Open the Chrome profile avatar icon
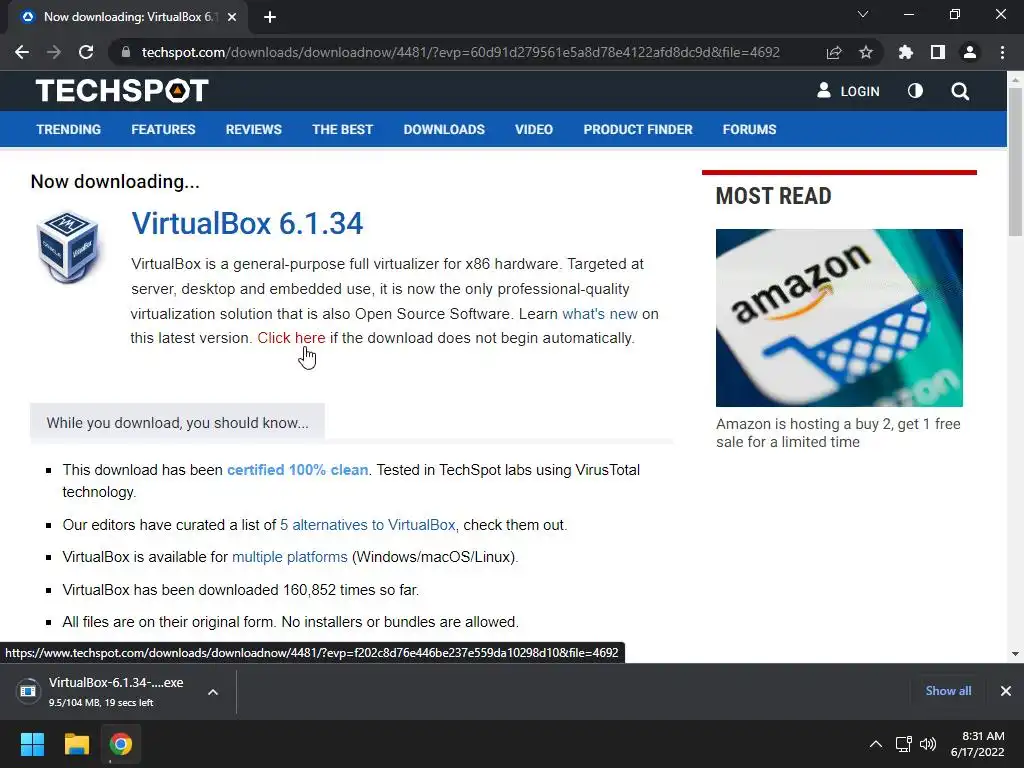Viewport: 1024px width, 768px height. [970, 52]
